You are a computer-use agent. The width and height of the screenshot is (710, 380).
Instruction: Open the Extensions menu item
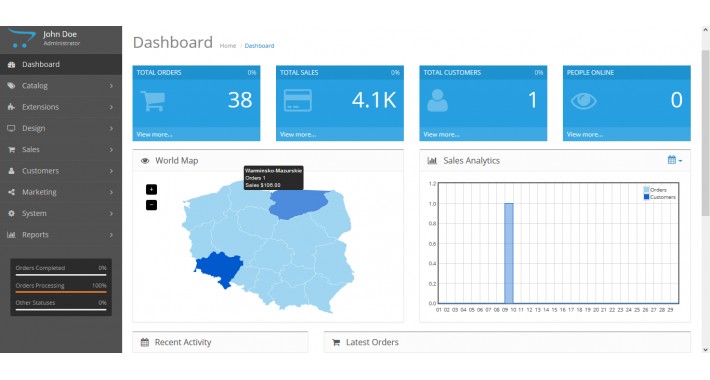click(61, 107)
